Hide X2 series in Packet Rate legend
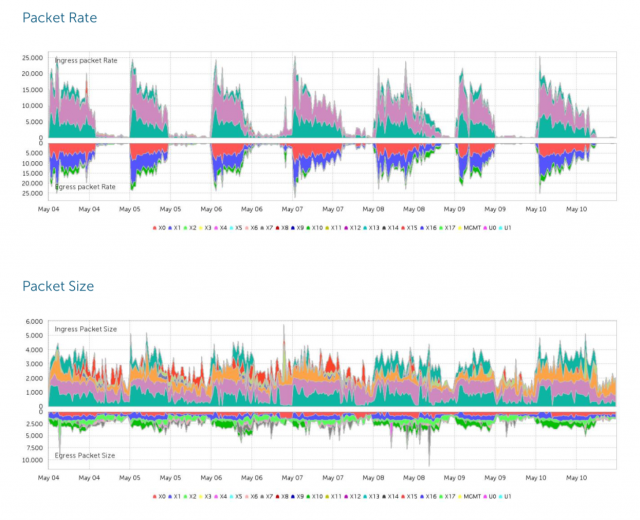The image size is (640, 520). 190,228
